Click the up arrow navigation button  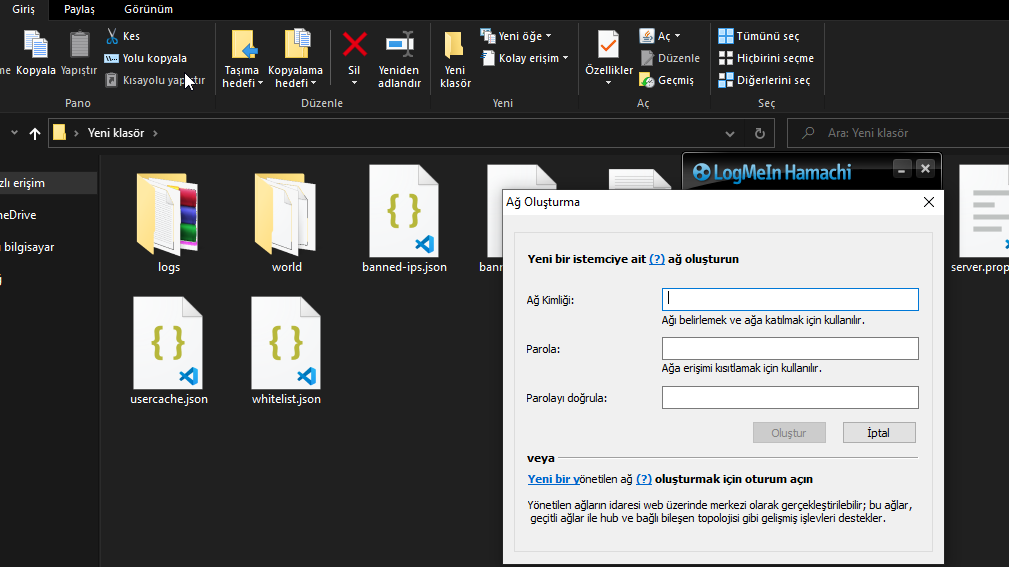coord(35,133)
